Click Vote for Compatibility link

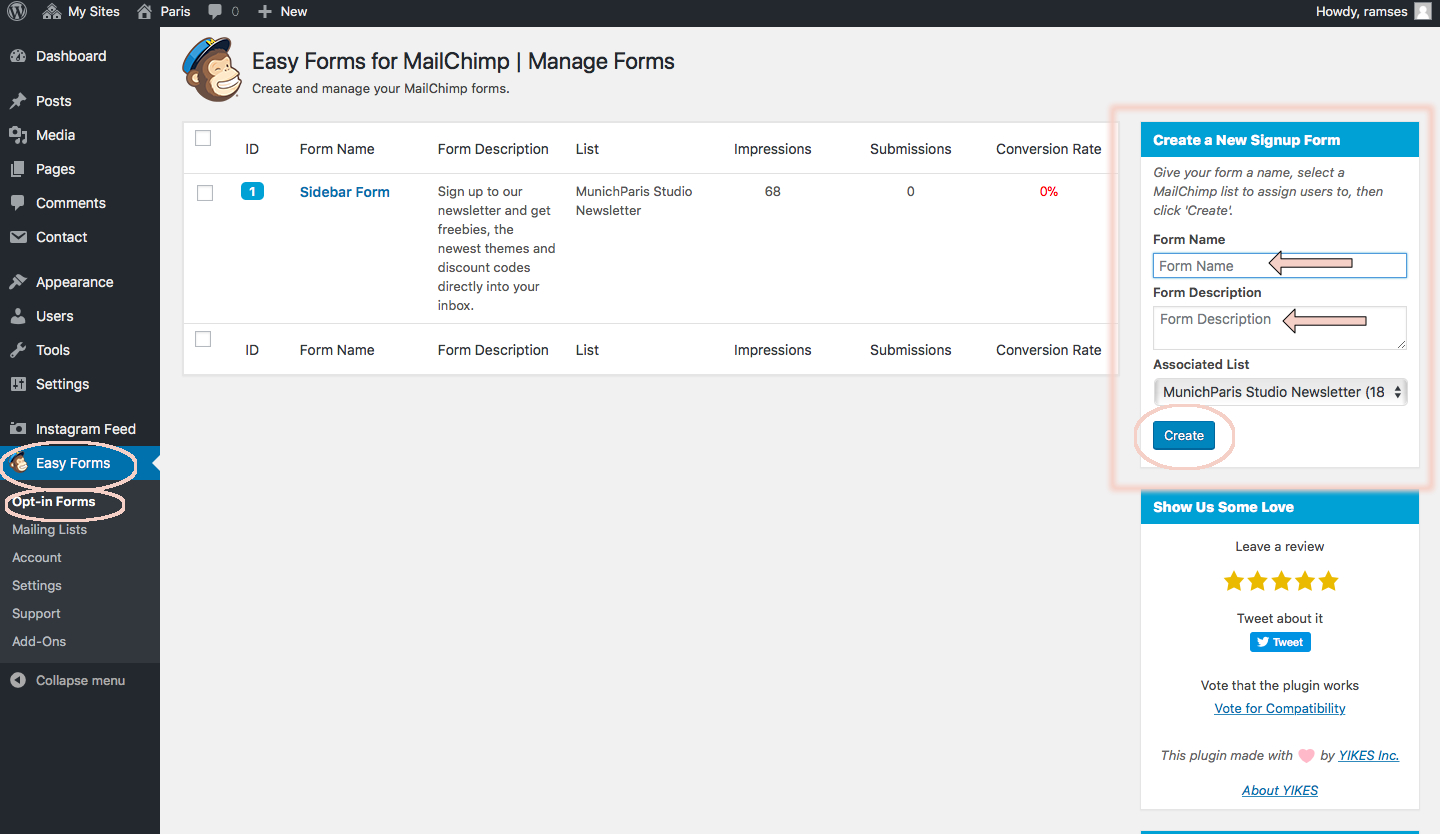click(x=1280, y=708)
